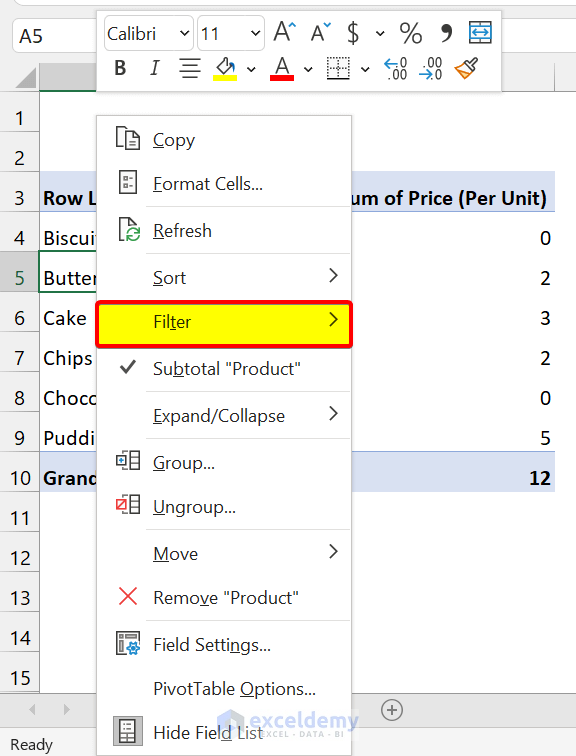
Task: Choose Refresh from the context menu
Action: [x=224, y=230]
